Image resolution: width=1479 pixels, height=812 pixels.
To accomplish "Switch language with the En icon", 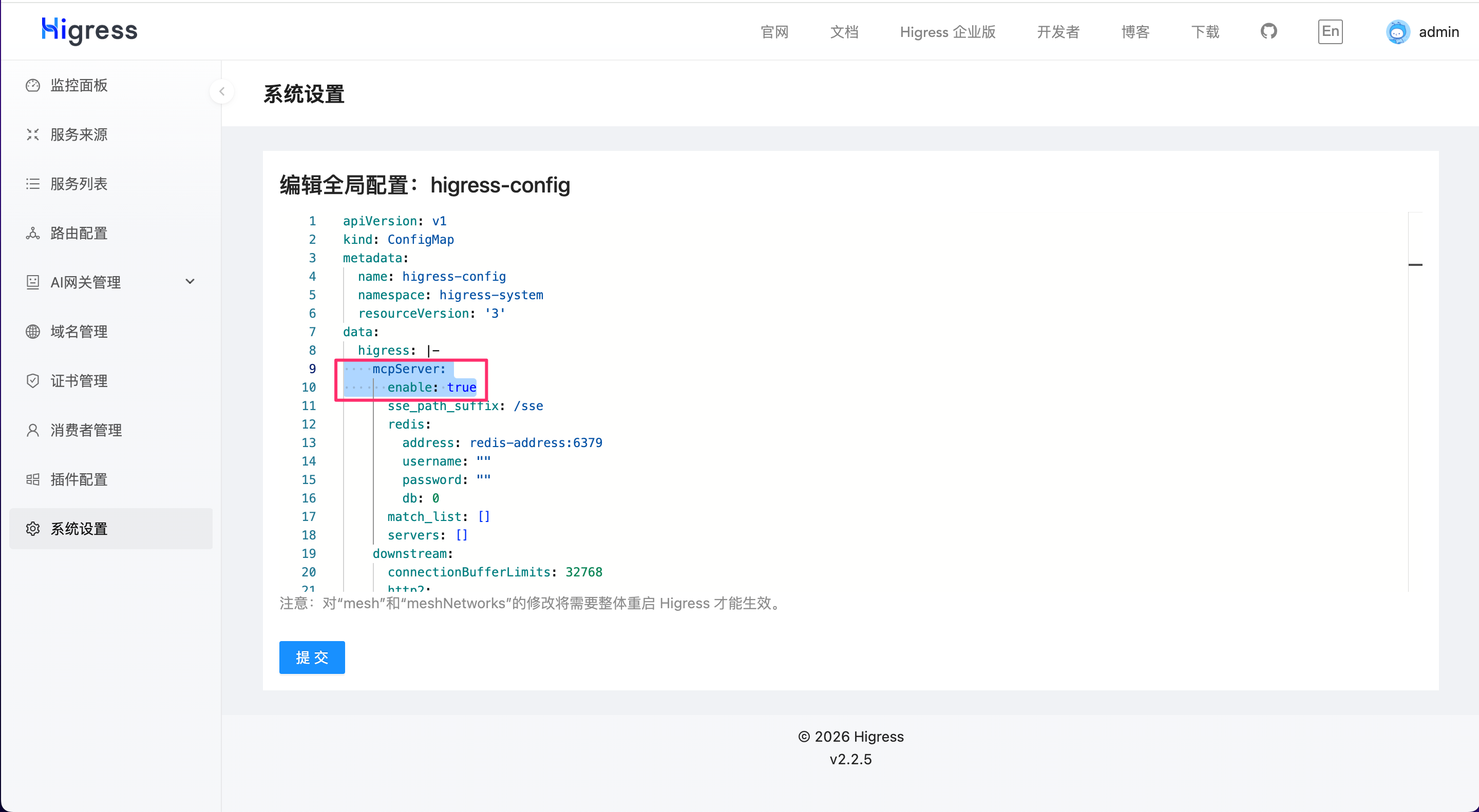I will (x=1330, y=31).
